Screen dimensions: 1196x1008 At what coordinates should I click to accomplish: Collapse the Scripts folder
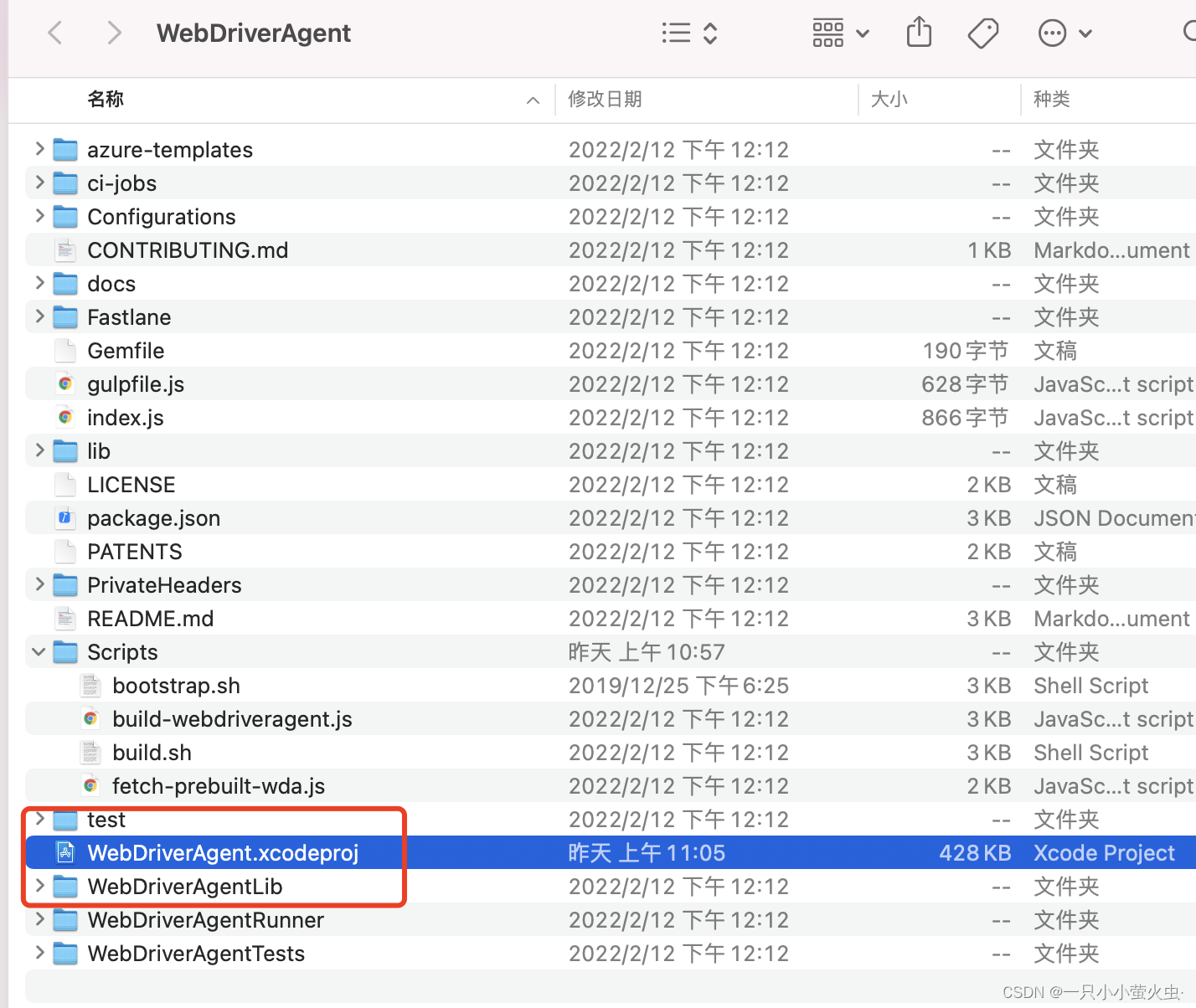[x=39, y=651]
